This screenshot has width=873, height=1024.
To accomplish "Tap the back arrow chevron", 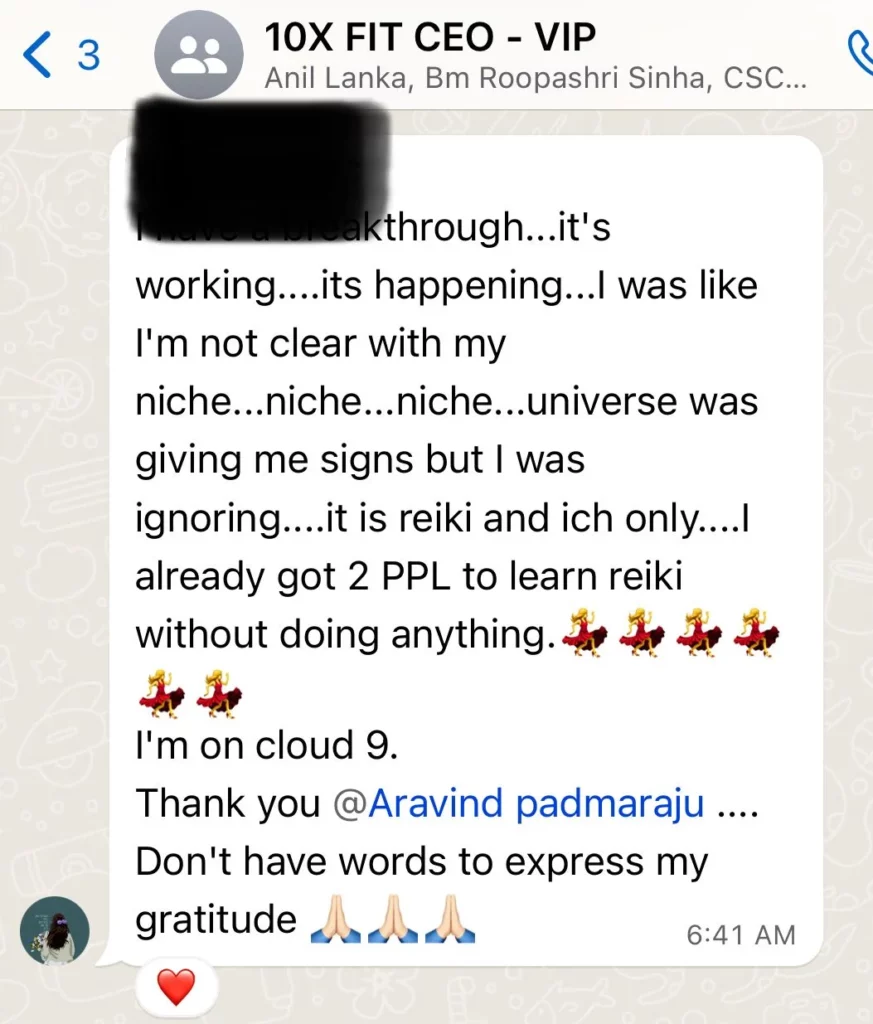I will point(37,55).
